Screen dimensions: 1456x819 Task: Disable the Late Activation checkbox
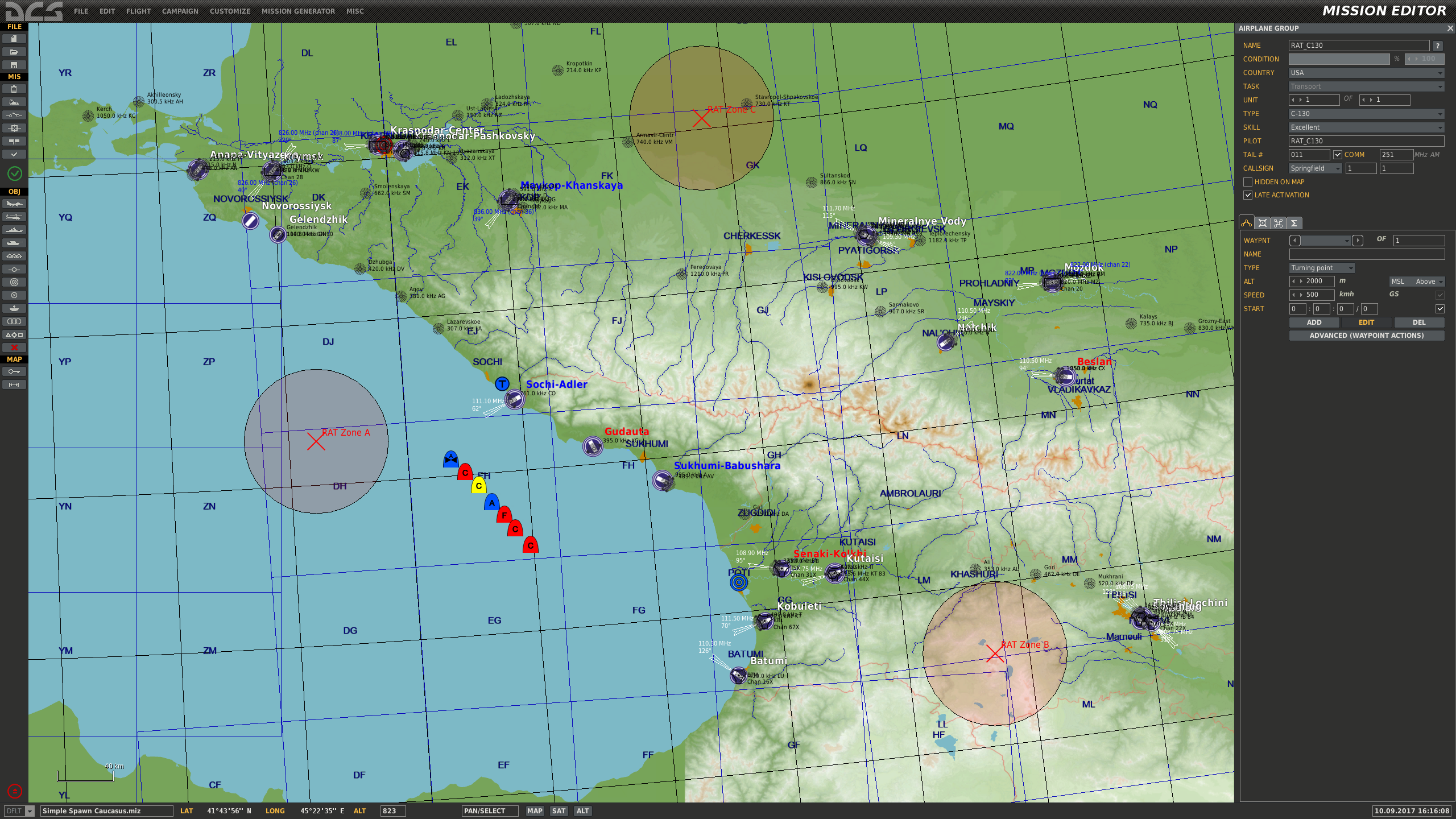[x=1248, y=195]
